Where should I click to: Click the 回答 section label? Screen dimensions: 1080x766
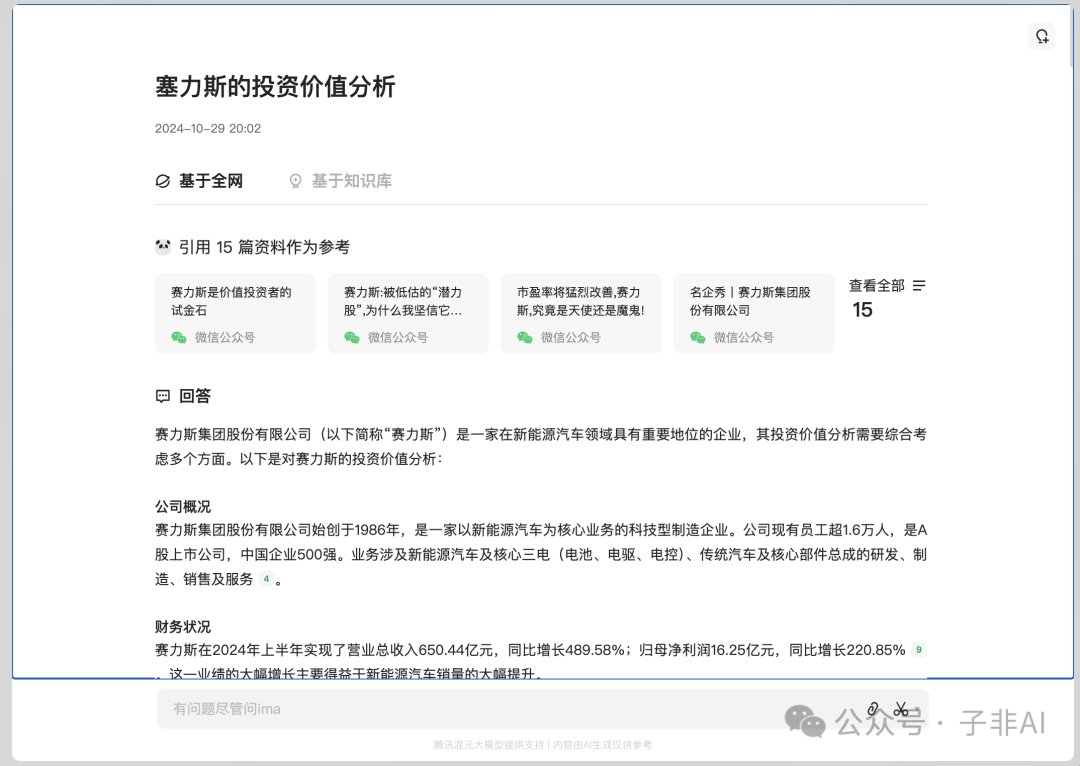(x=195, y=396)
